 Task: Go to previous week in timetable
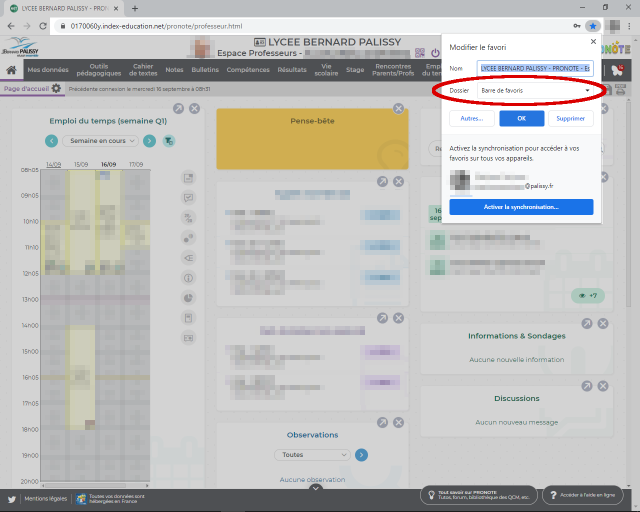(51, 141)
